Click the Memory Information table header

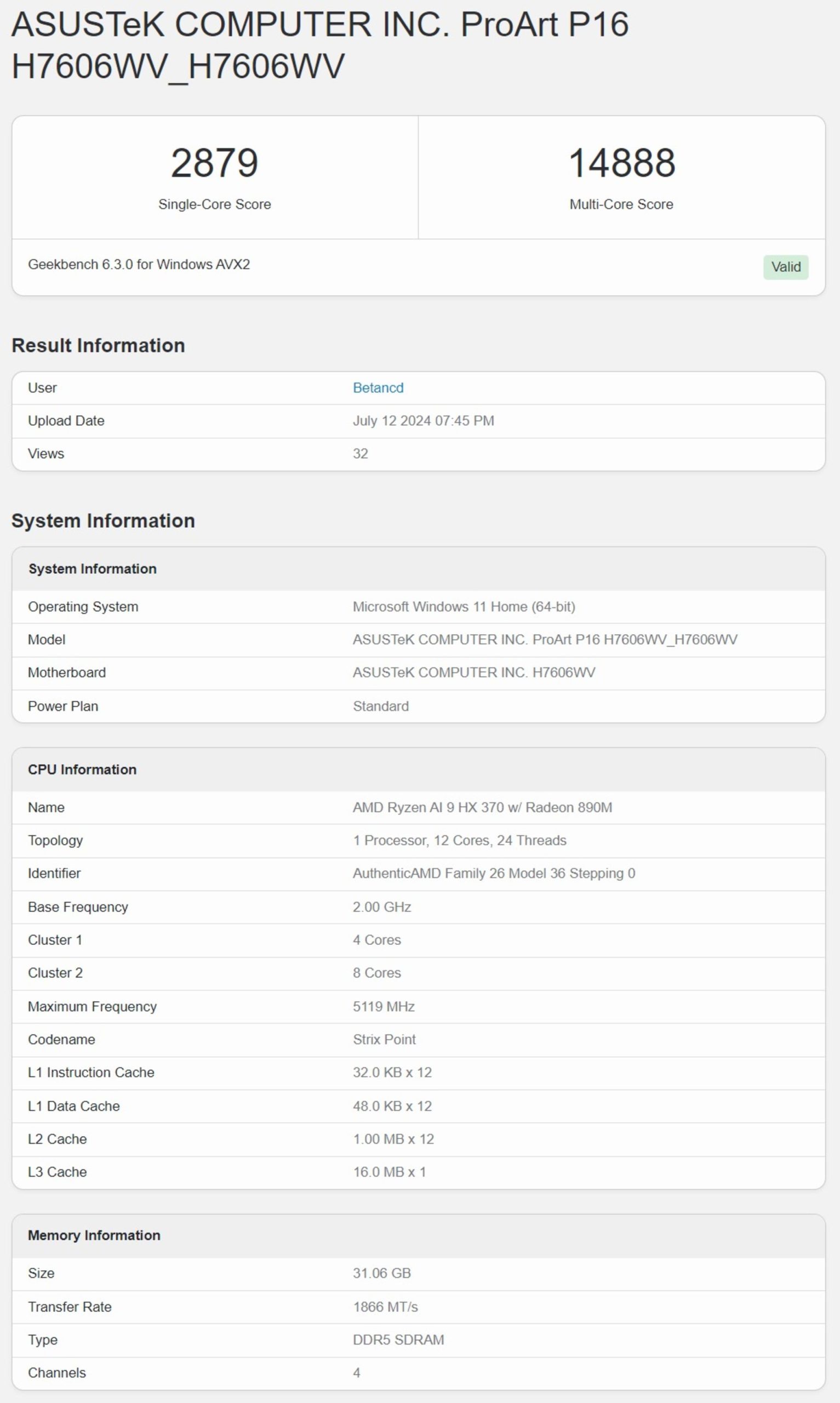tap(94, 1235)
